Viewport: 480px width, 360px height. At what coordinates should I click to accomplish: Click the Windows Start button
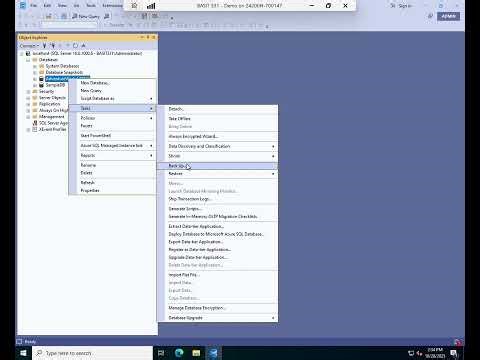(24, 353)
